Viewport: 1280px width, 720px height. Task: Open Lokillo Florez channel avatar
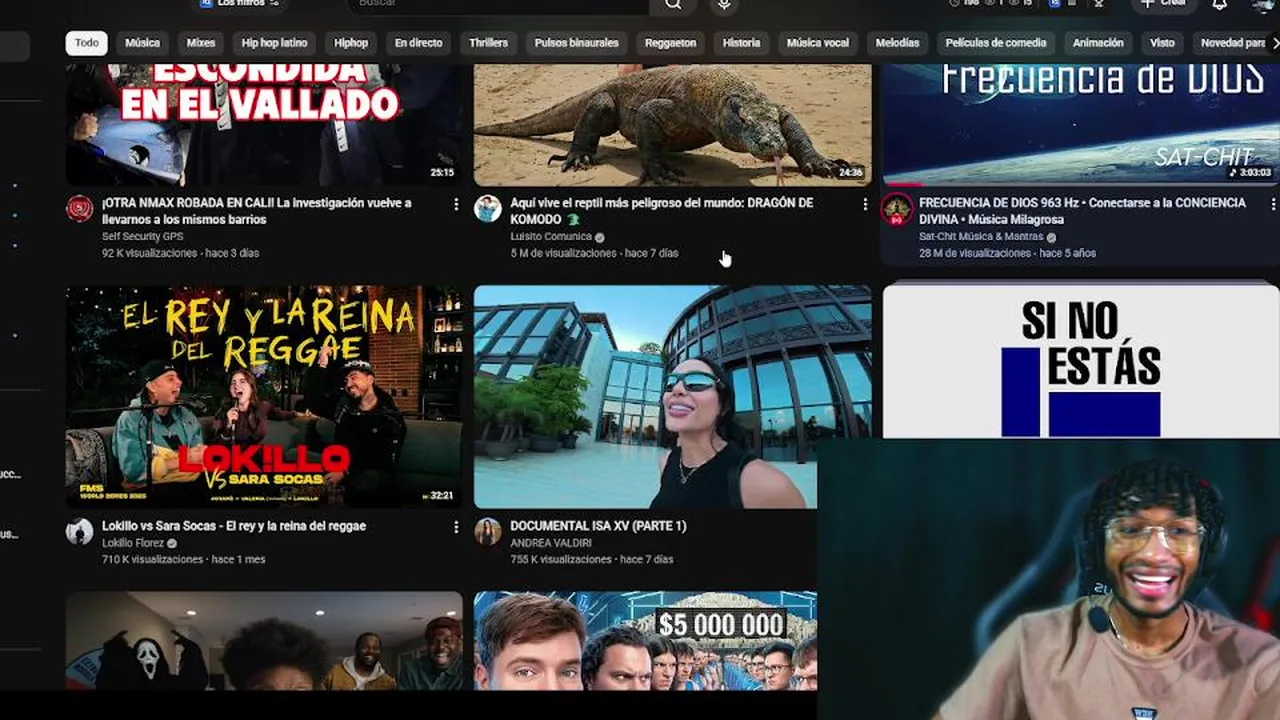[80, 532]
